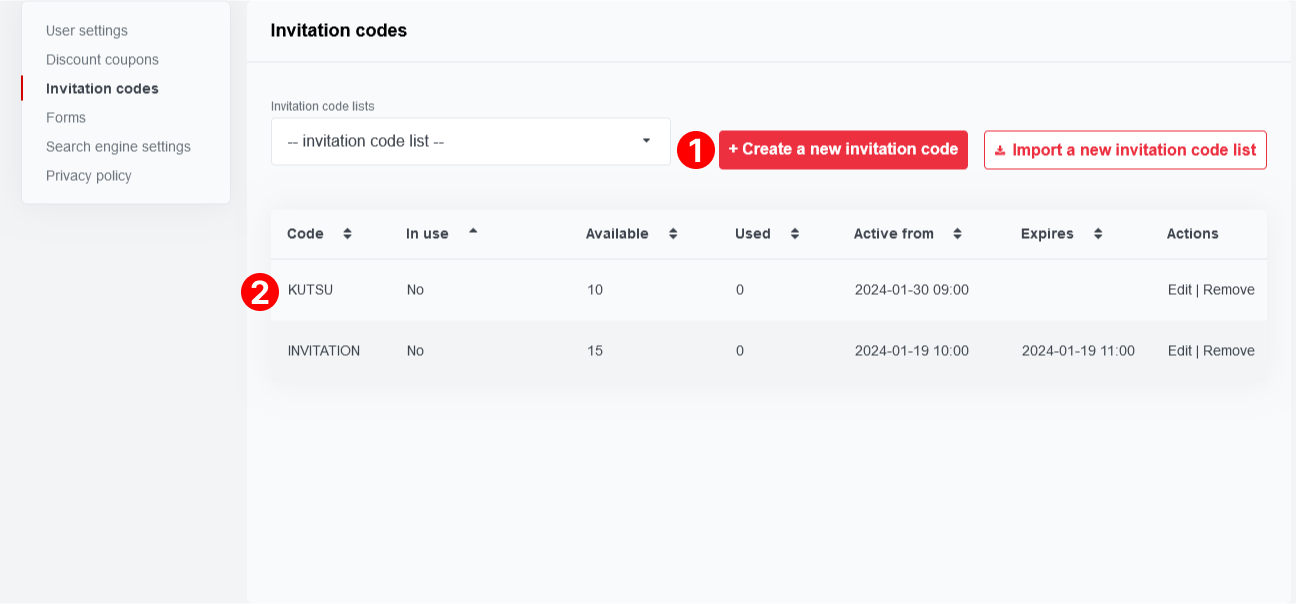Sort by Expires column arrows
Screen dimensions: 1296x604
[1098, 234]
